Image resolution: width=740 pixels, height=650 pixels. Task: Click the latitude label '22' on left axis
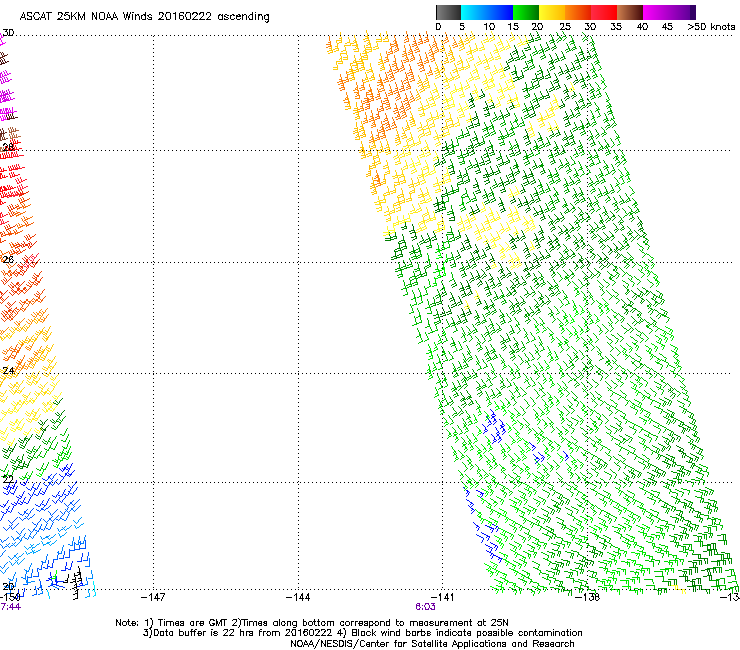click(8, 480)
